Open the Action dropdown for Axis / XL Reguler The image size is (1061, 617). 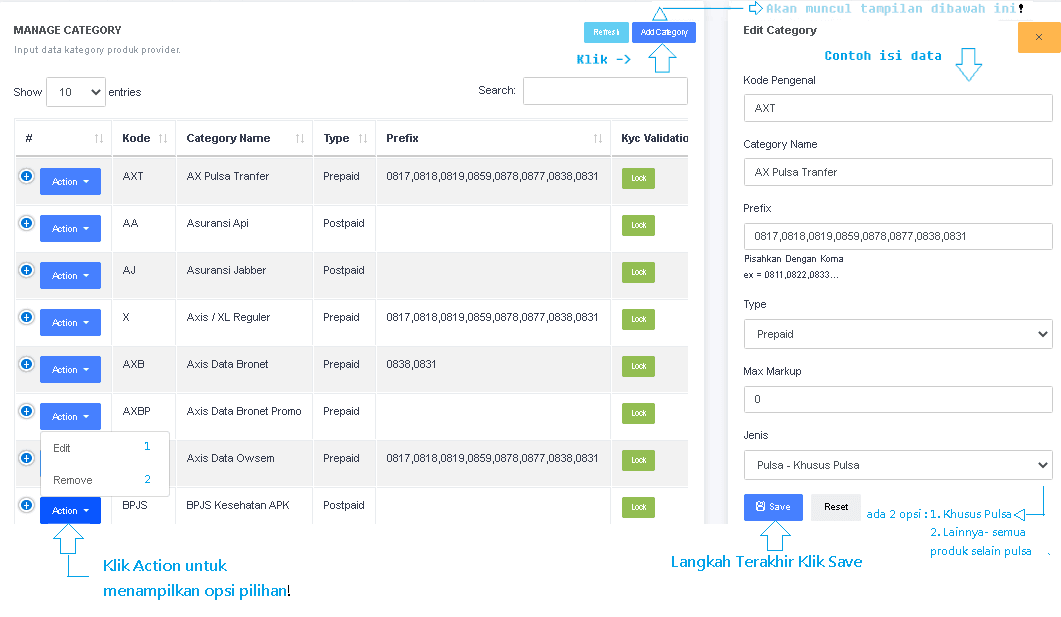(70, 323)
